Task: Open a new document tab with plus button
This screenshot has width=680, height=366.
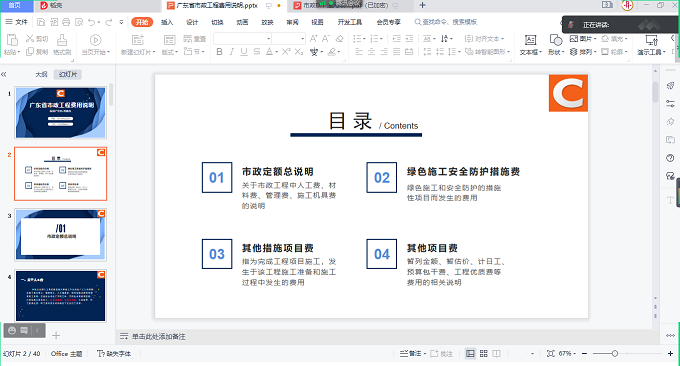Action: coord(422,5)
